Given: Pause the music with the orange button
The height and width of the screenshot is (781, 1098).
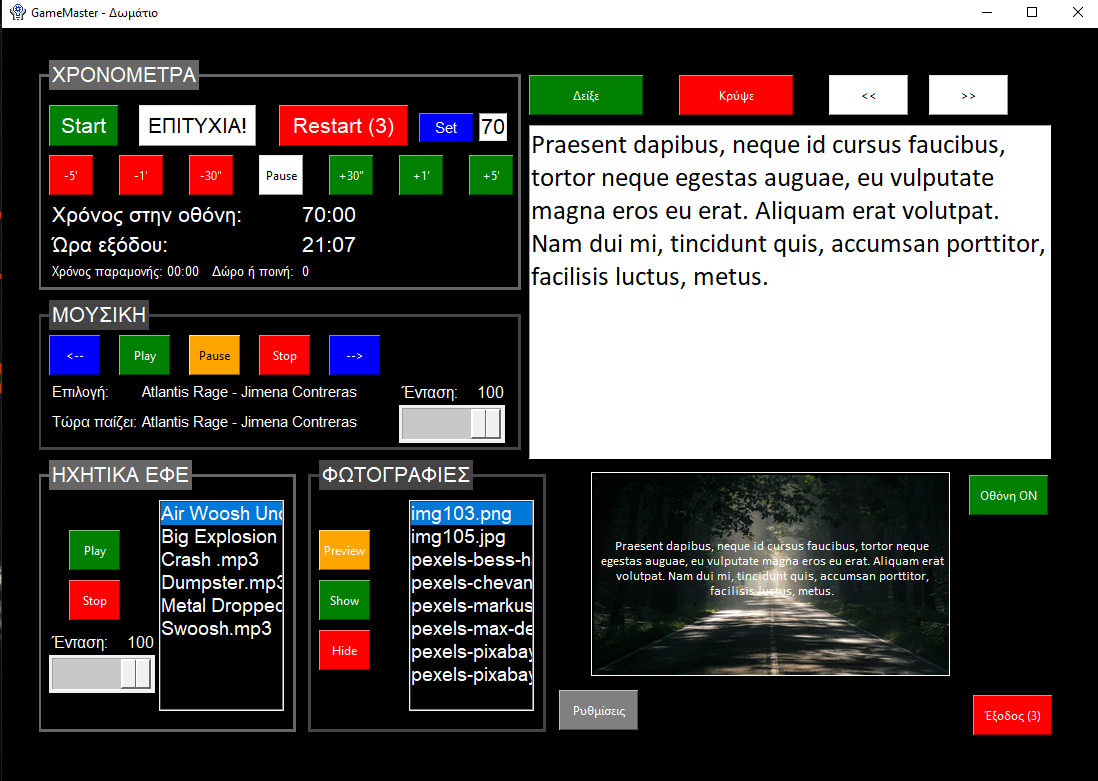Looking at the screenshot, I should pos(215,355).
